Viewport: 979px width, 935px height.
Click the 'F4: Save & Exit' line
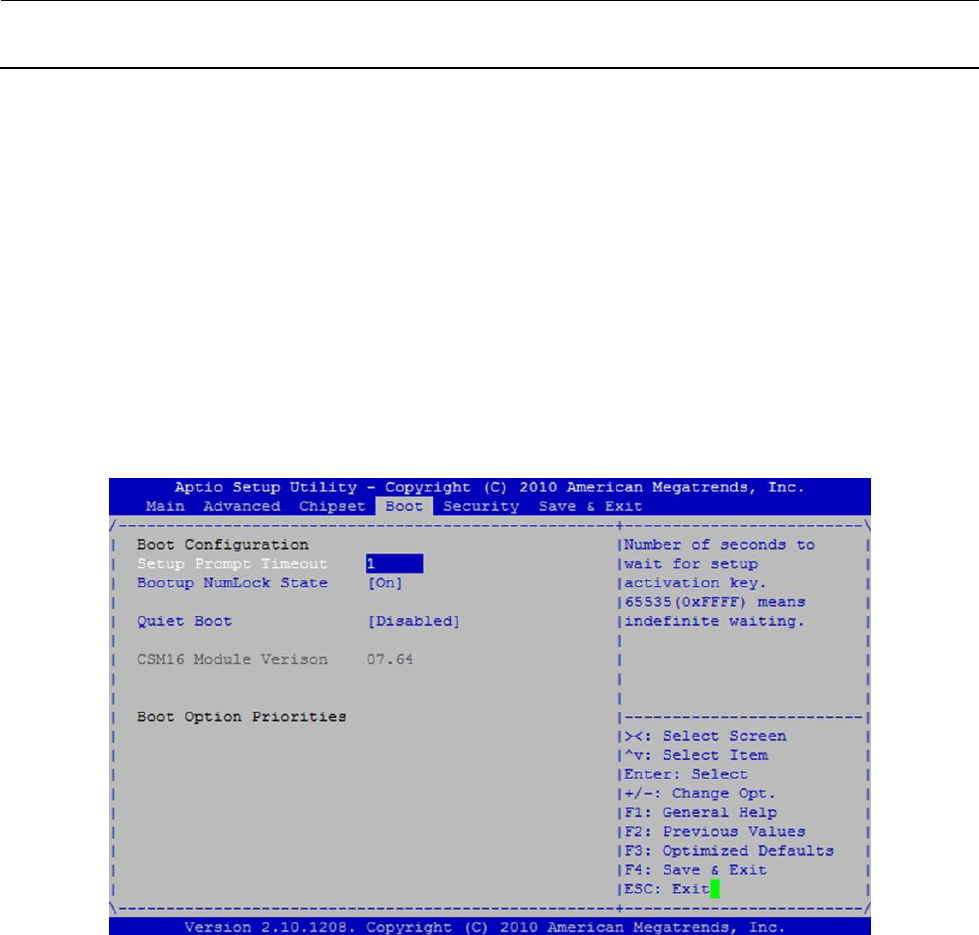coord(695,870)
